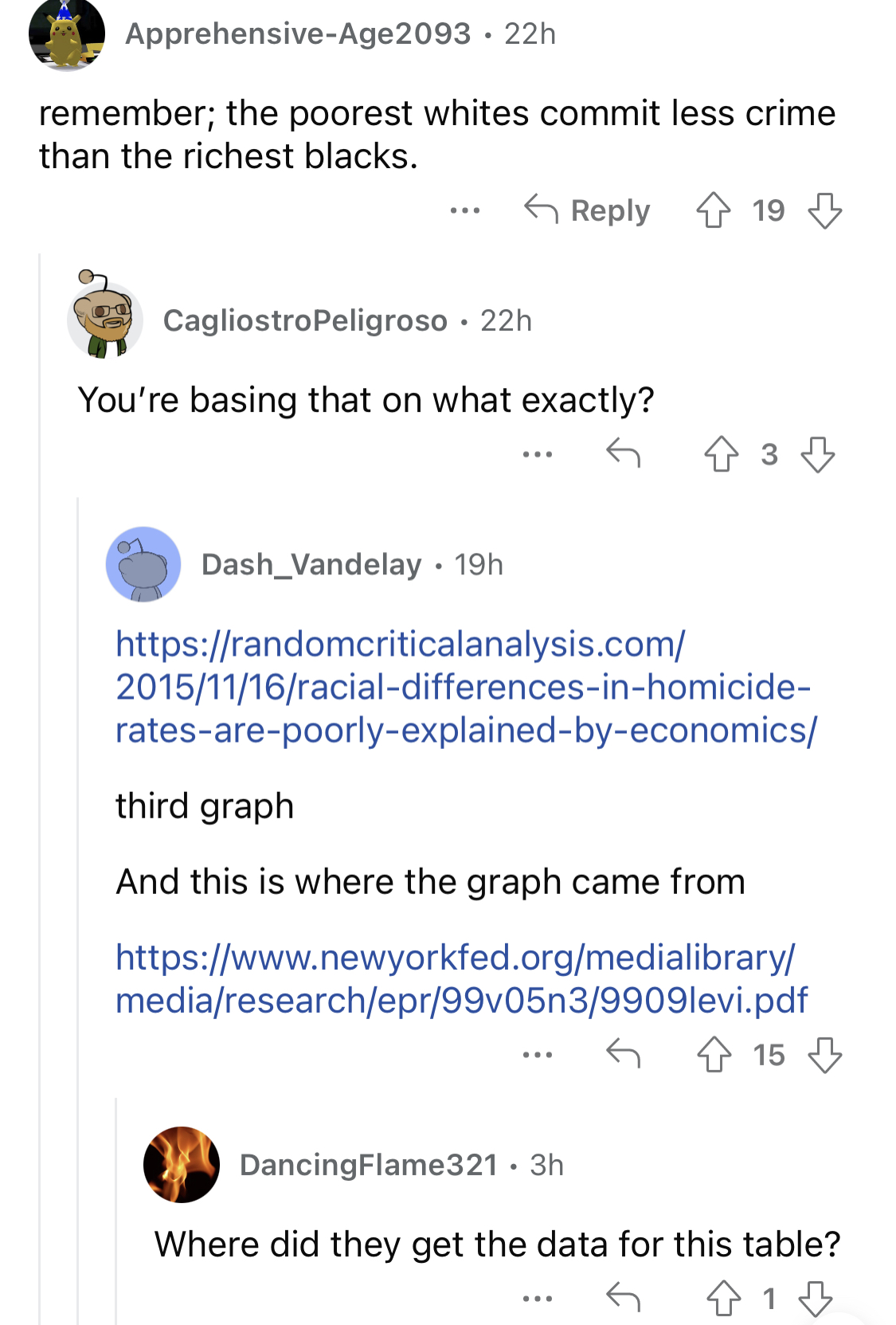Tap CagliostroPeligroso's avatar image
Viewport: 896px width, 1325px height.
(x=104, y=316)
